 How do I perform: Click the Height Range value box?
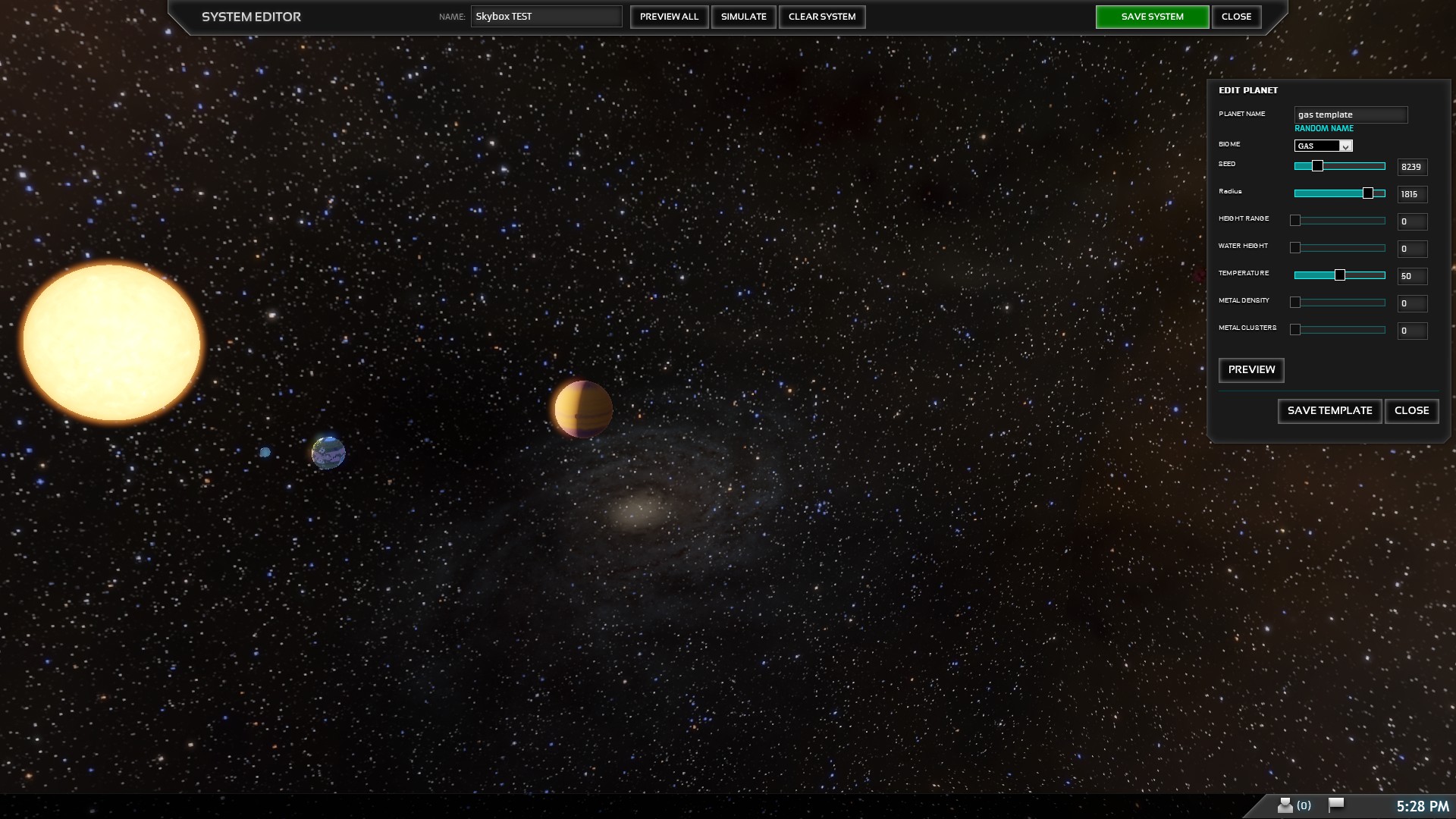pos(1412,221)
